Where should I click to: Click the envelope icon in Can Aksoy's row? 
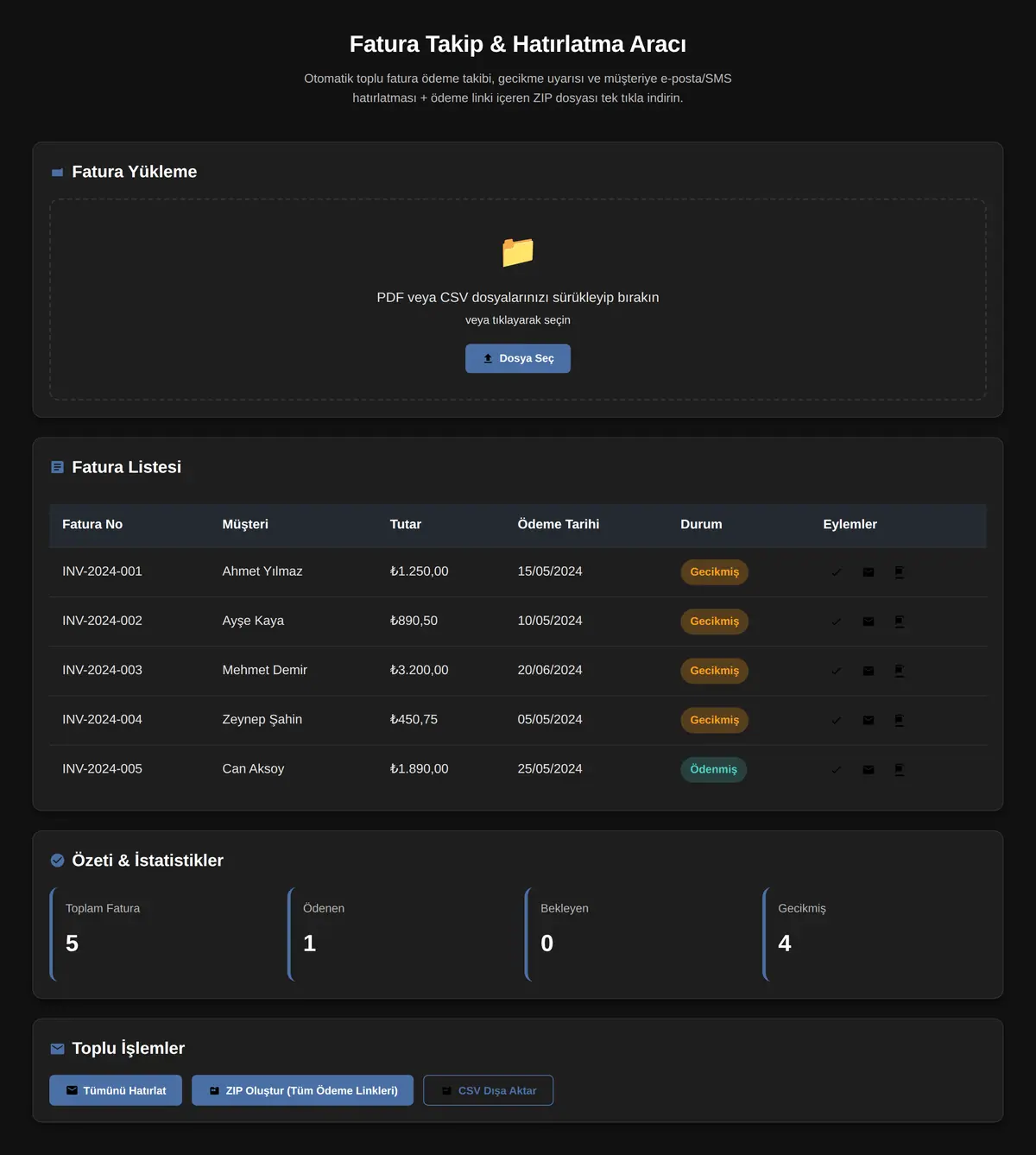(x=869, y=770)
